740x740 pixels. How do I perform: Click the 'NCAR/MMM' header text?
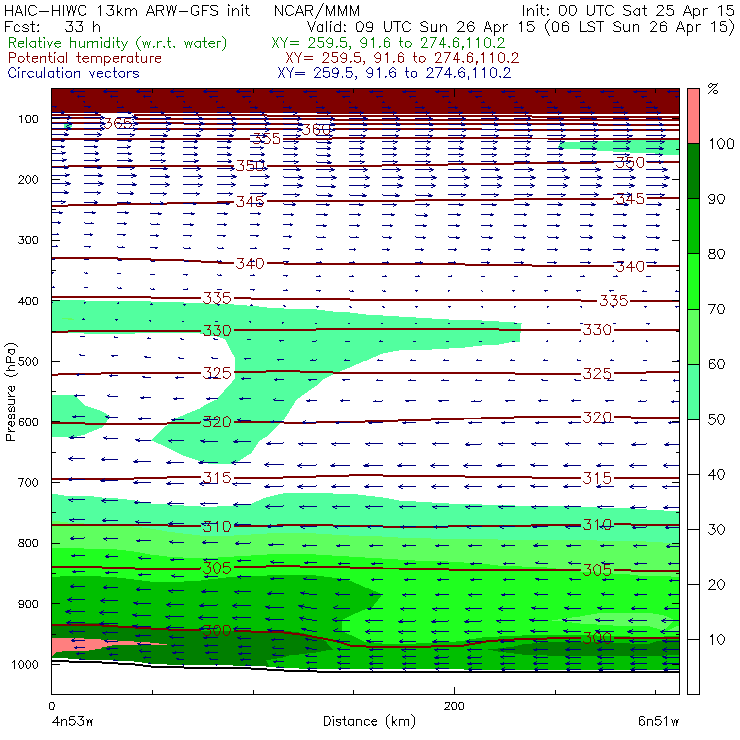pos(317,11)
